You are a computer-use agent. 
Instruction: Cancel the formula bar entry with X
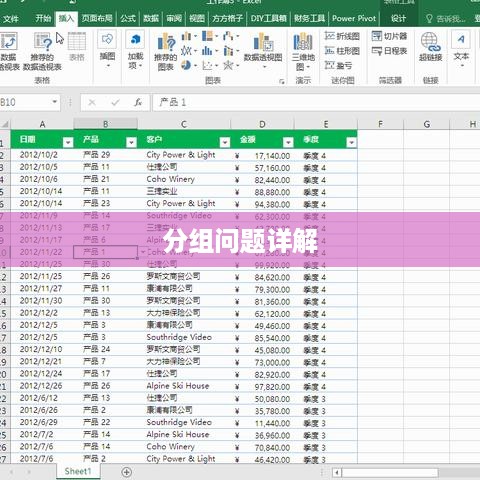click(92, 102)
